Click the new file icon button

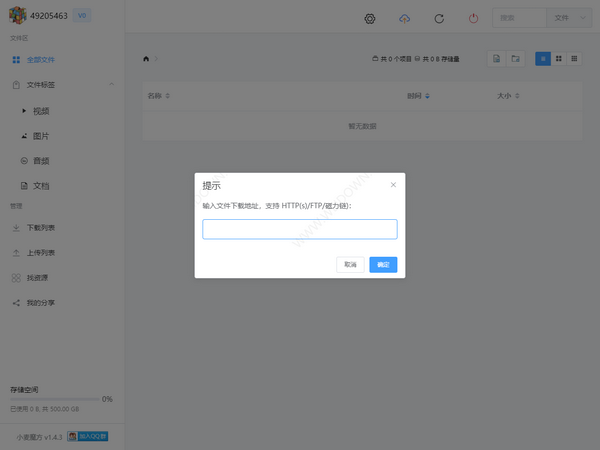[497, 59]
